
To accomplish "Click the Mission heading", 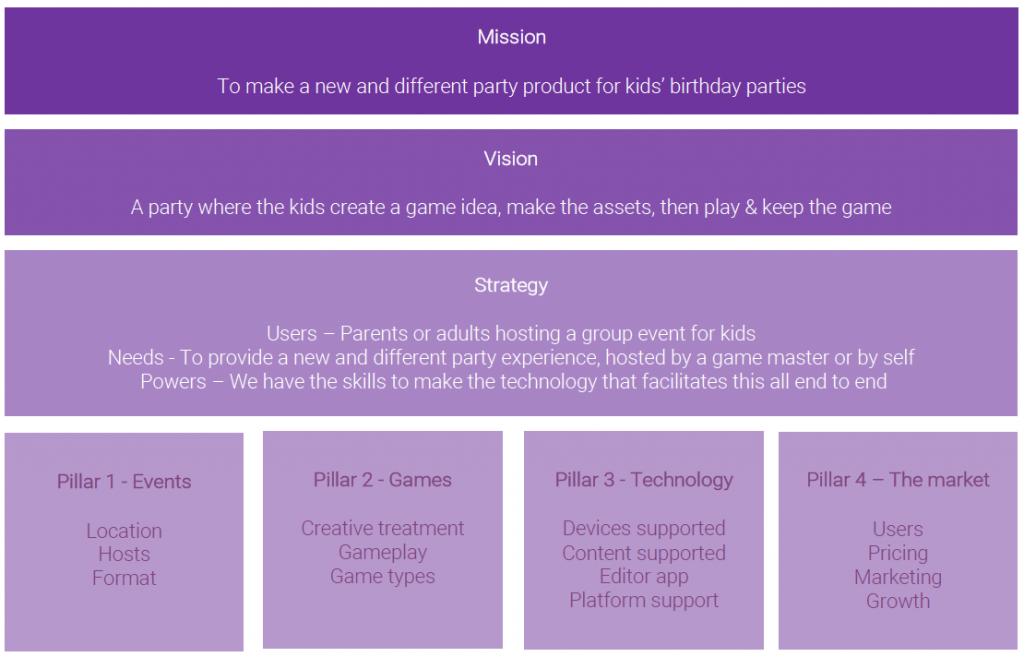I will tap(511, 37).
